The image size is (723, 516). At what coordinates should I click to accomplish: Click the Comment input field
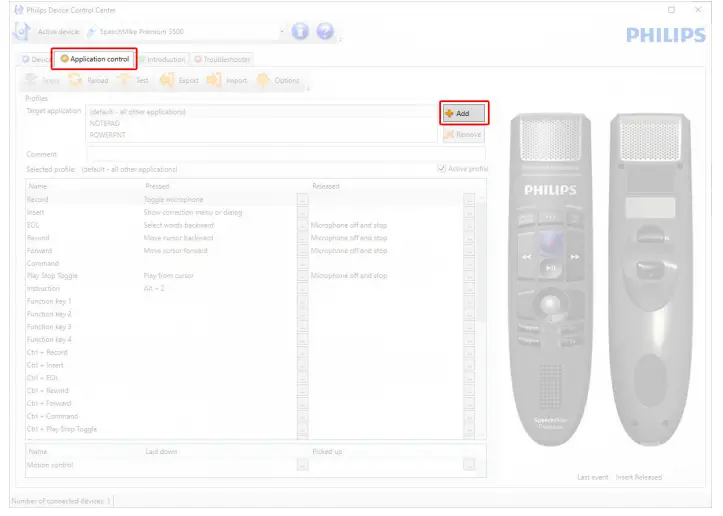point(285,154)
